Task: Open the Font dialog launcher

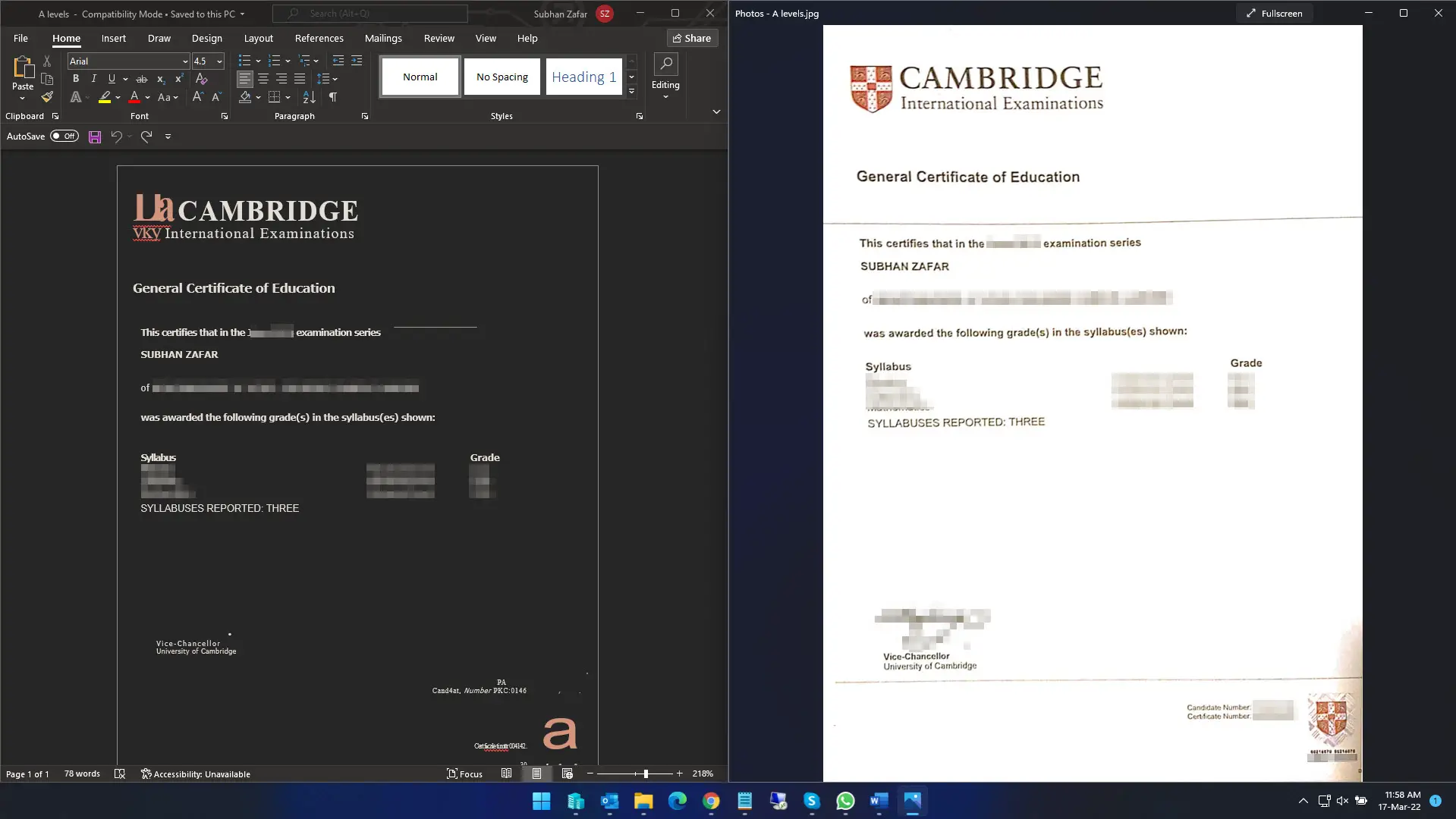Action: tap(225, 116)
